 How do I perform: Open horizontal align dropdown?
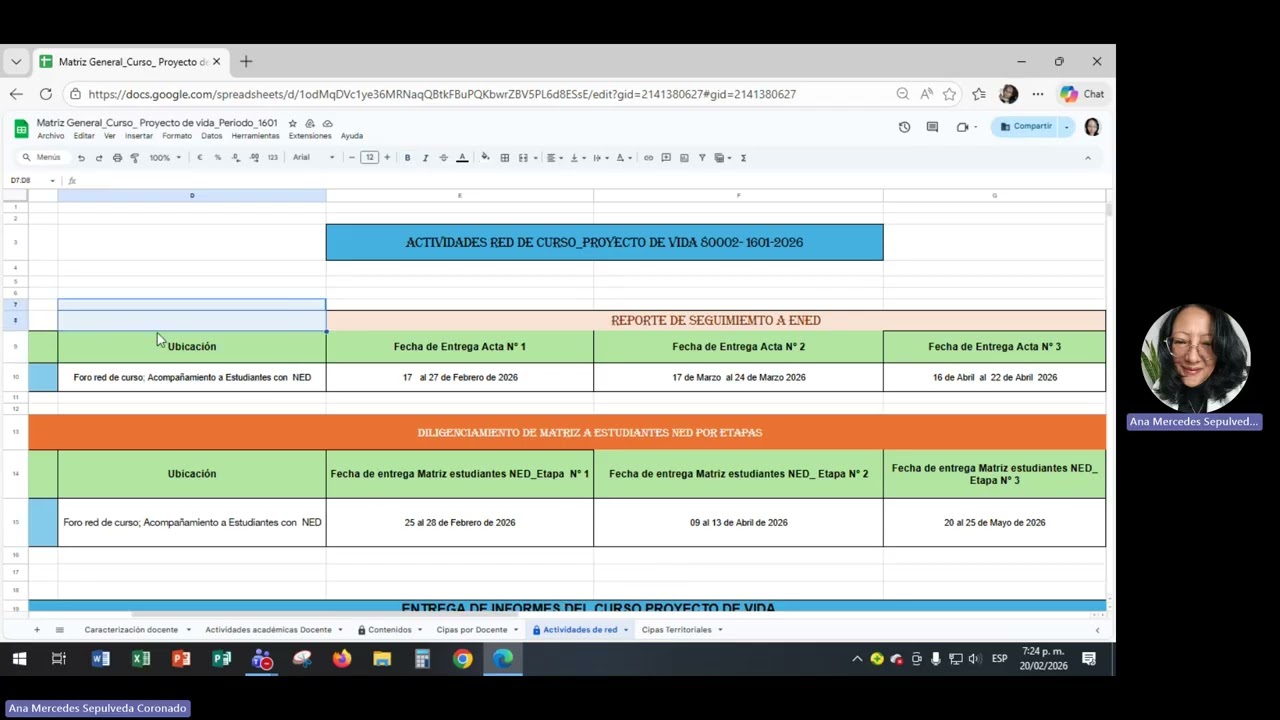(553, 158)
